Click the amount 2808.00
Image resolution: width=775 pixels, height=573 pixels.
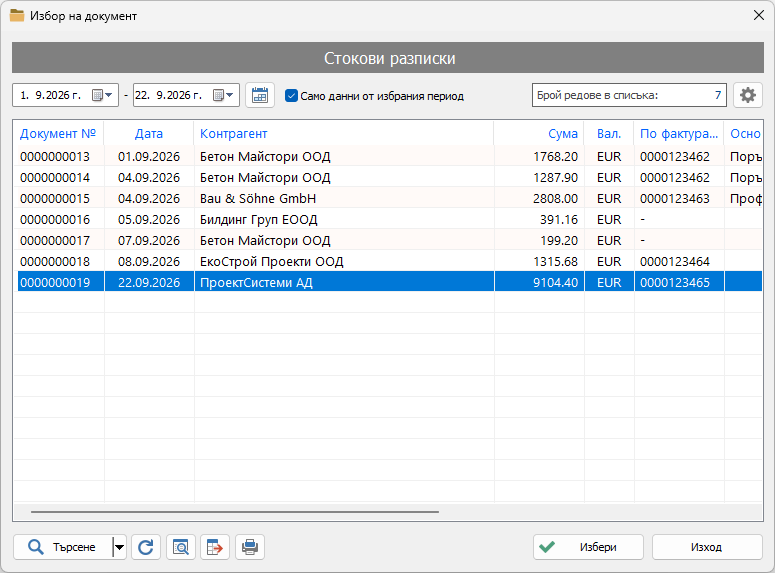click(x=556, y=198)
